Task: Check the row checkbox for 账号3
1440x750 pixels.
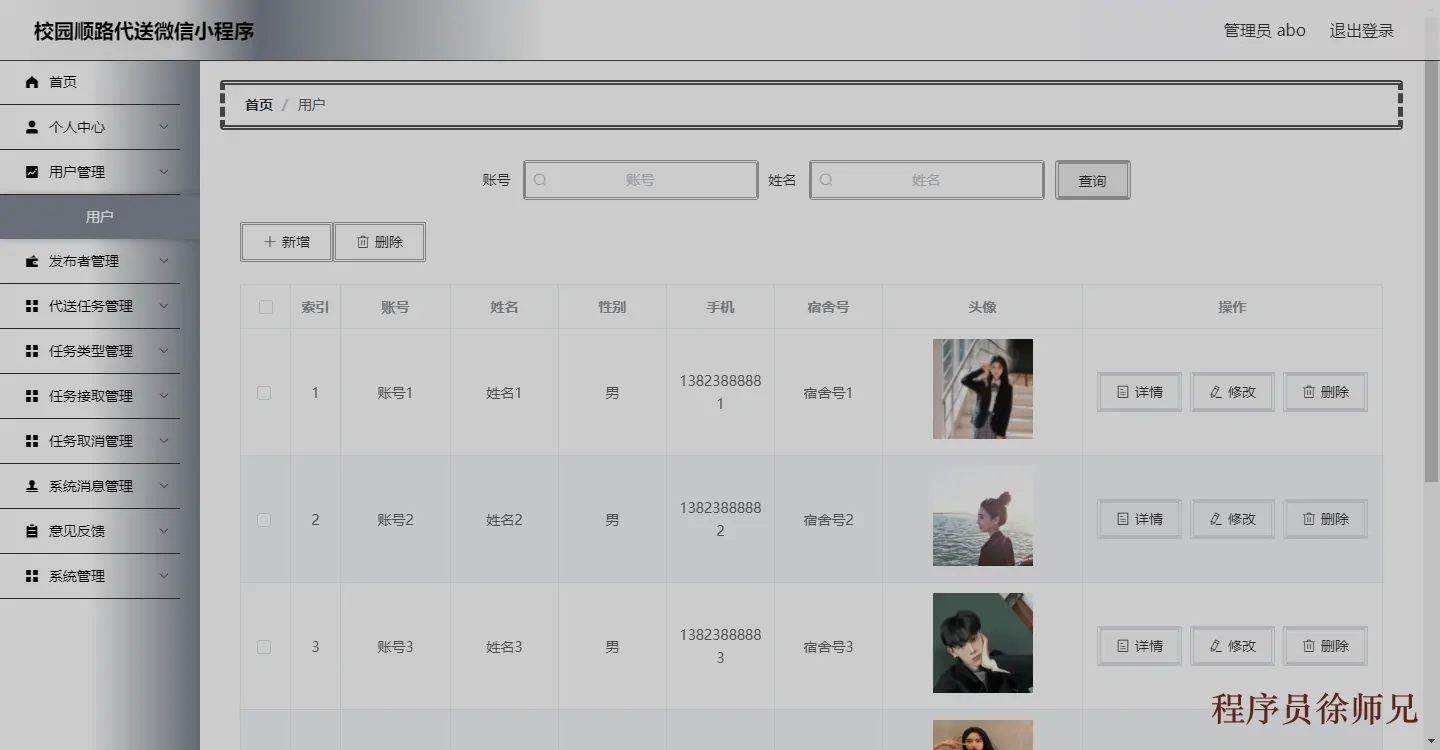Action: [x=264, y=647]
